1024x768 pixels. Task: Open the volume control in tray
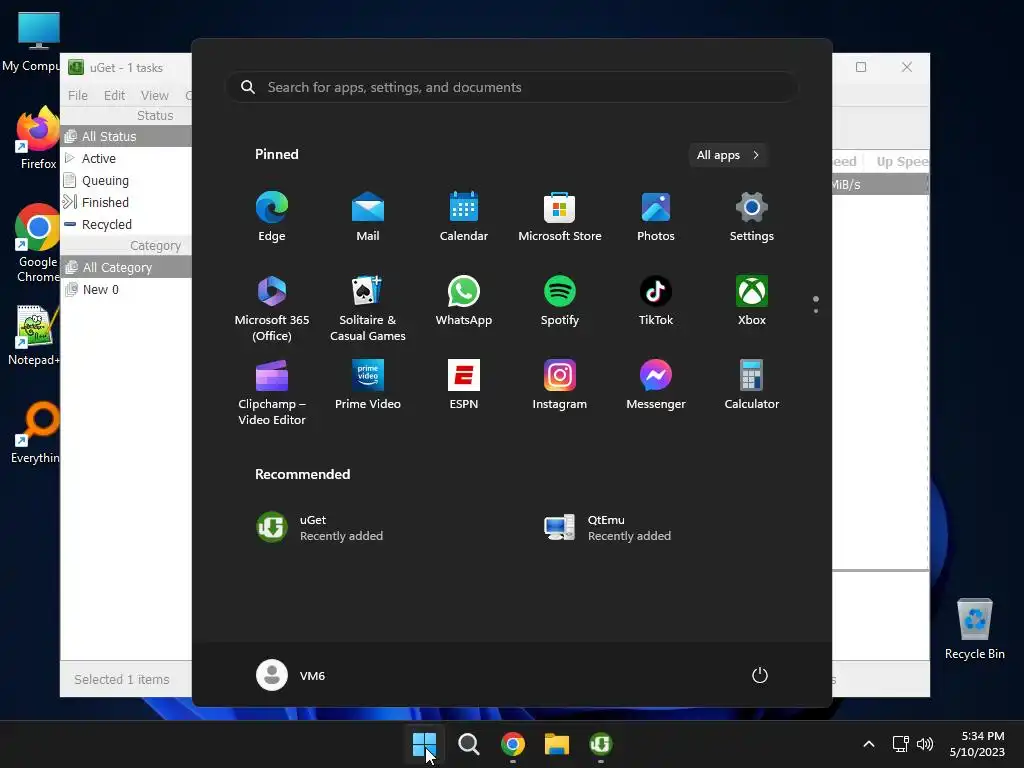[925, 744]
